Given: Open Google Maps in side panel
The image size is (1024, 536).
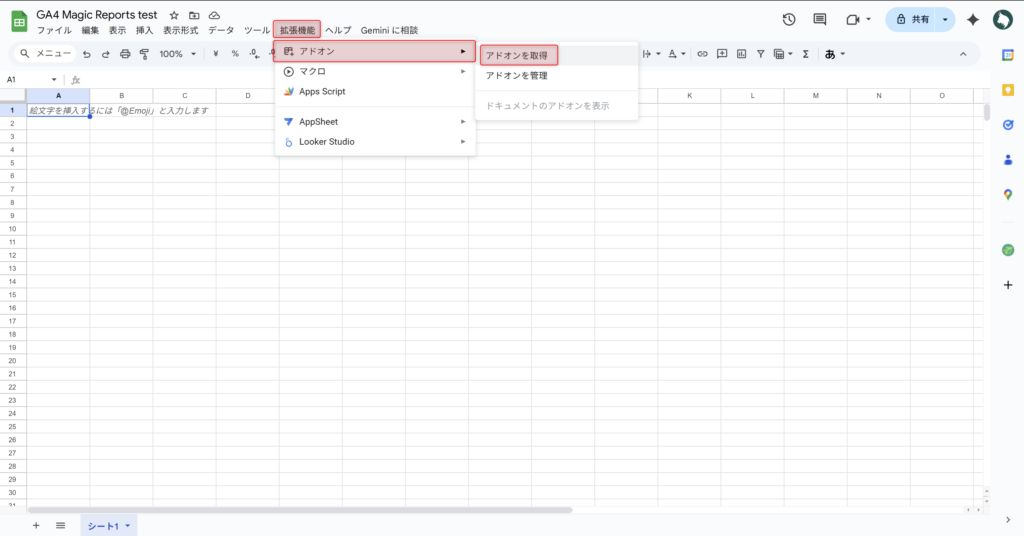Looking at the screenshot, I should click(1008, 194).
